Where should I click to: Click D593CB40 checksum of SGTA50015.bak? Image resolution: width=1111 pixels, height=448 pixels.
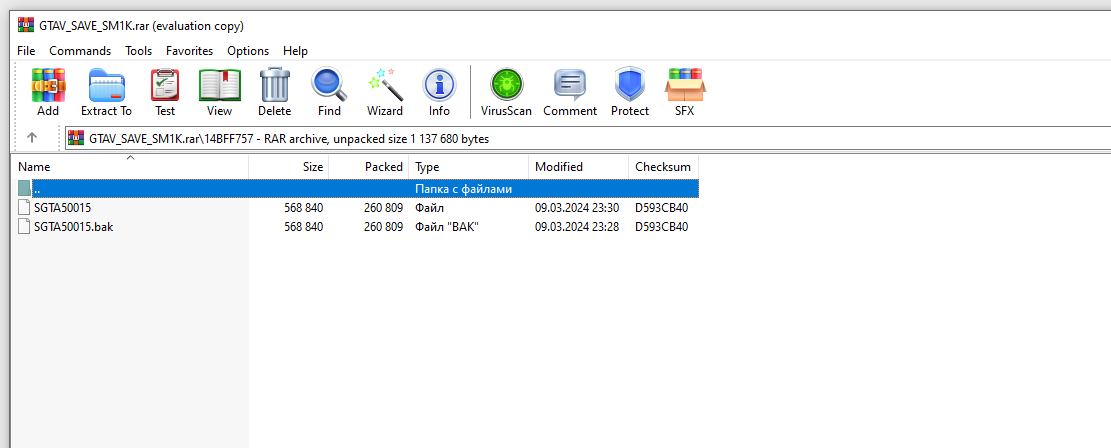tap(662, 227)
